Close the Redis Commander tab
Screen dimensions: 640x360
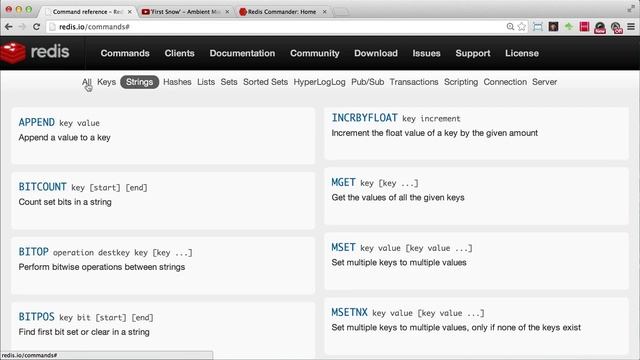click(x=324, y=12)
